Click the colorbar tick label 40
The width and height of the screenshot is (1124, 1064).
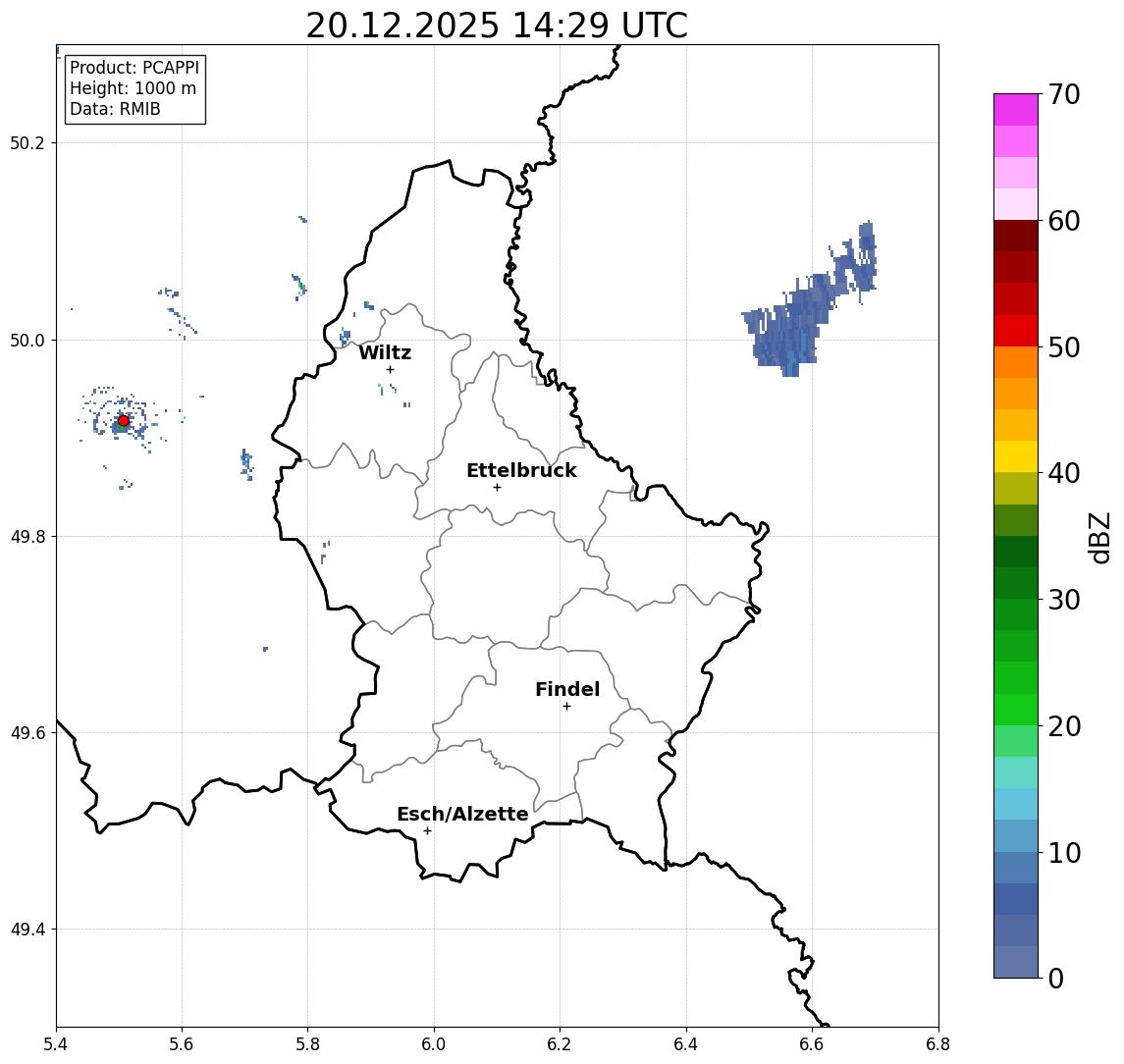pyautogui.click(x=1064, y=473)
